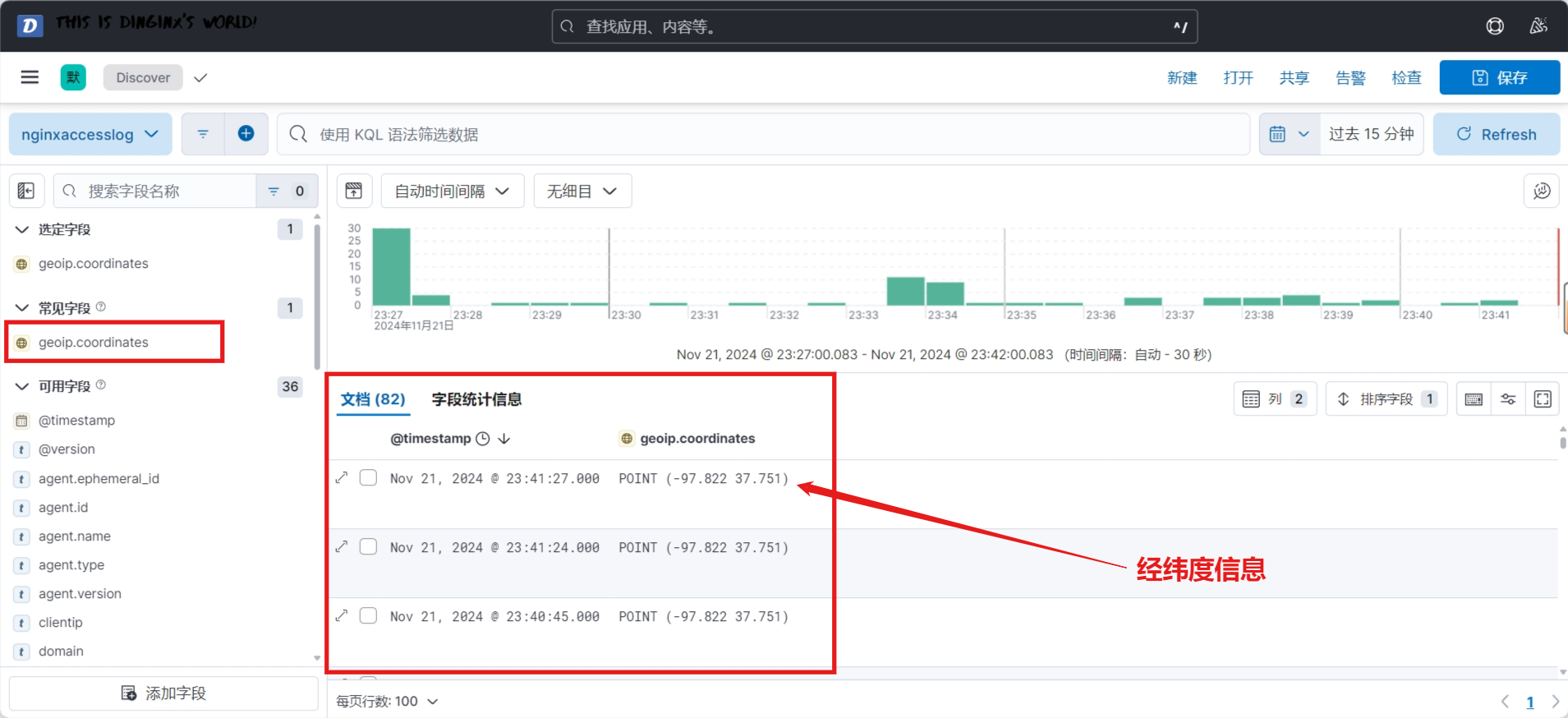Click the field list scrollbar
This screenshot has width=1568, height=718.
tap(317, 296)
